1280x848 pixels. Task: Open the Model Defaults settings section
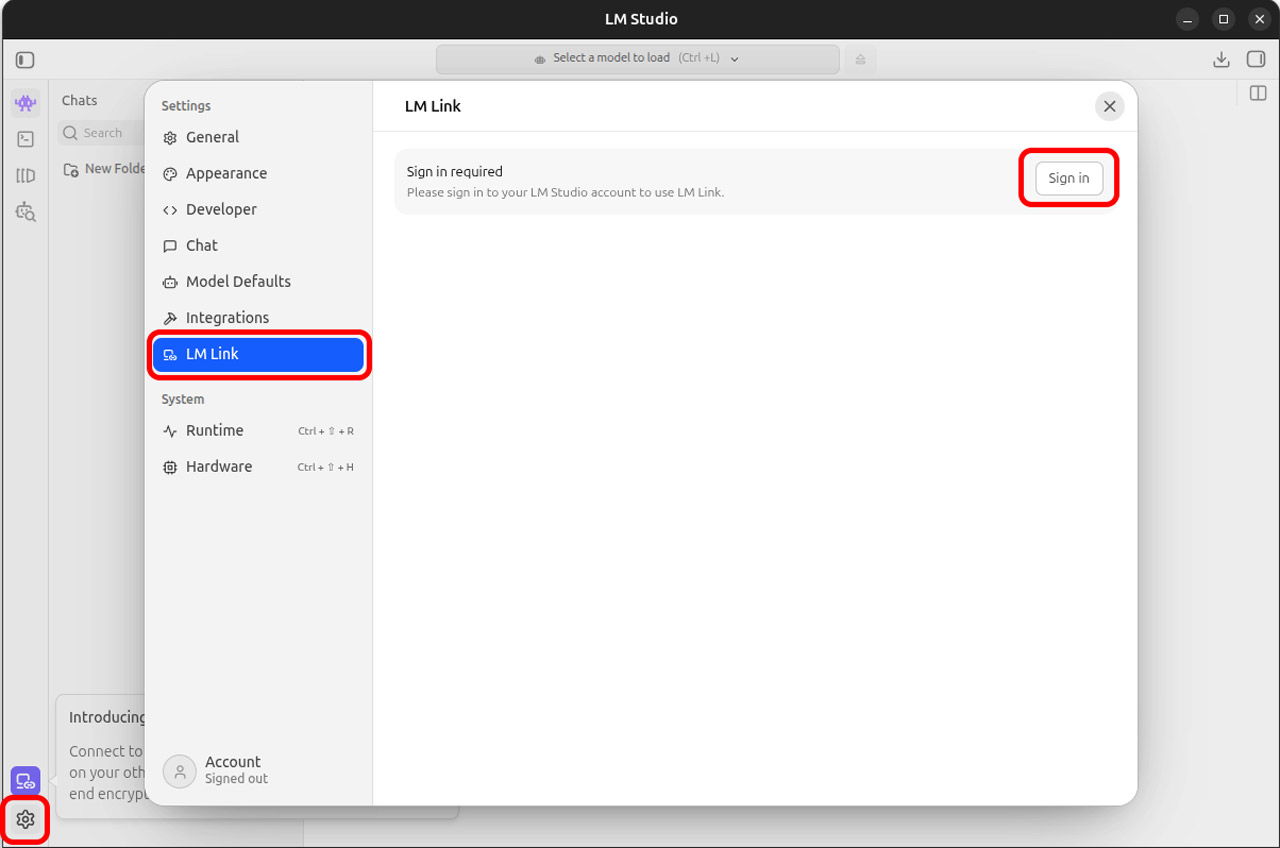tap(258, 281)
